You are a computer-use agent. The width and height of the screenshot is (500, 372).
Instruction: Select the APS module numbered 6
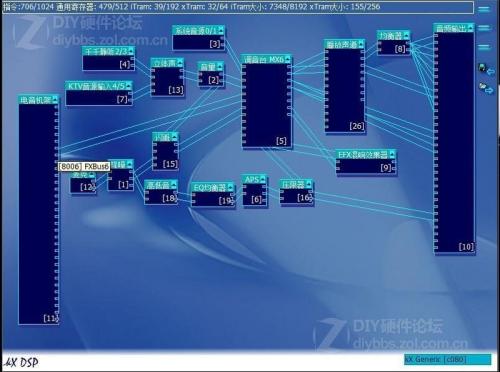pyautogui.click(x=255, y=191)
